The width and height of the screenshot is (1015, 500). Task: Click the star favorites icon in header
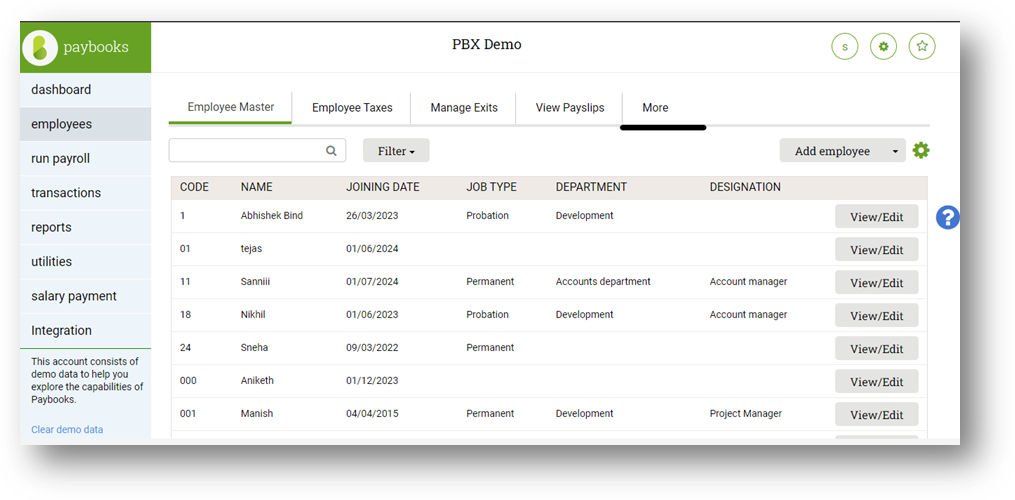(922, 47)
